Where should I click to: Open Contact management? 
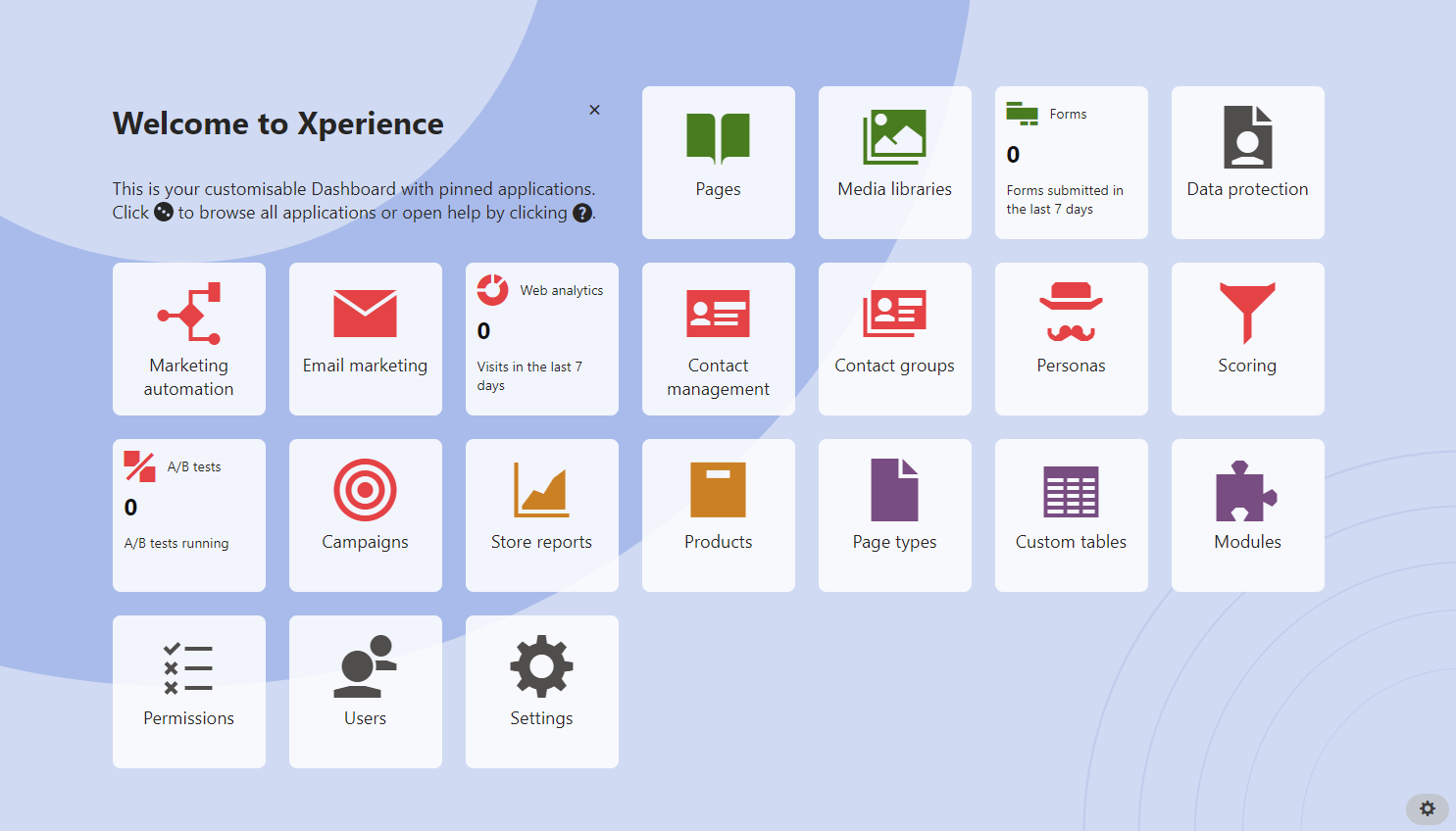point(719,338)
